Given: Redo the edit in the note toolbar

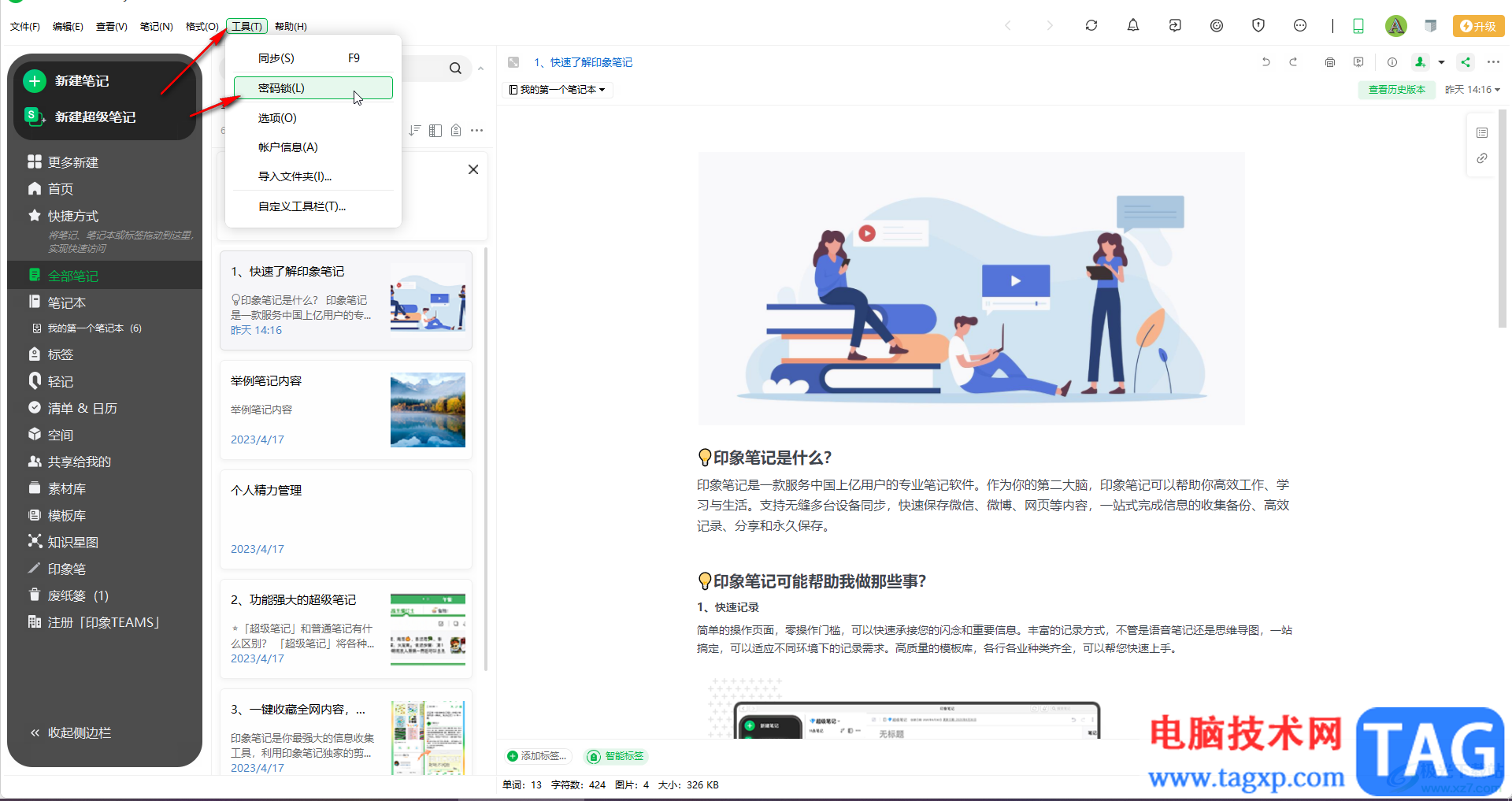Looking at the screenshot, I should (x=1293, y=62).
